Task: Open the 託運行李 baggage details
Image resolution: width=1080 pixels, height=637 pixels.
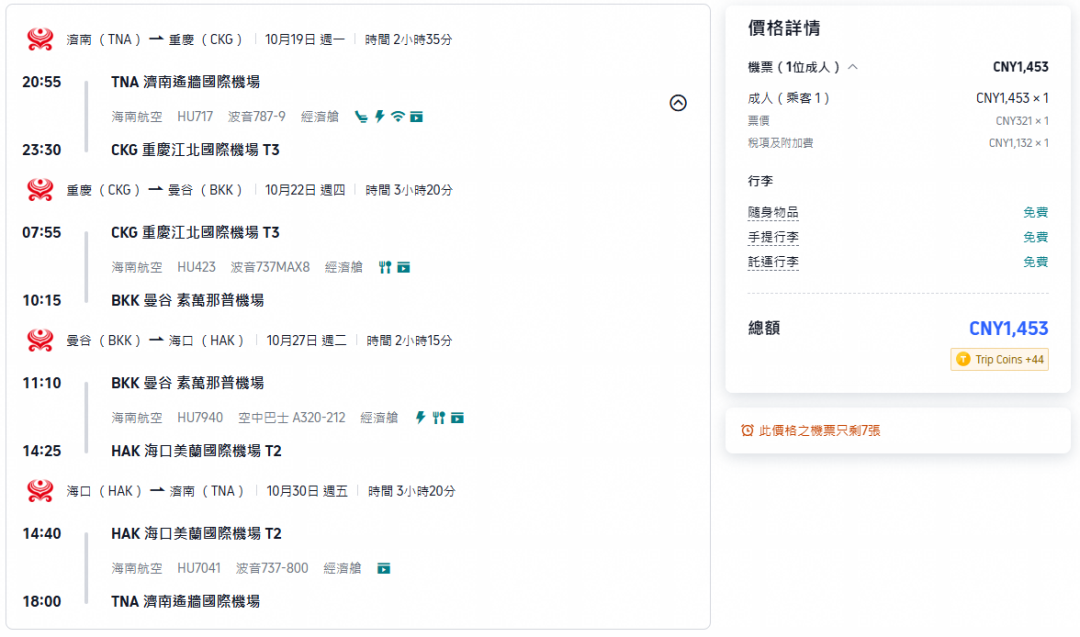Action: (x=773, y=262)
